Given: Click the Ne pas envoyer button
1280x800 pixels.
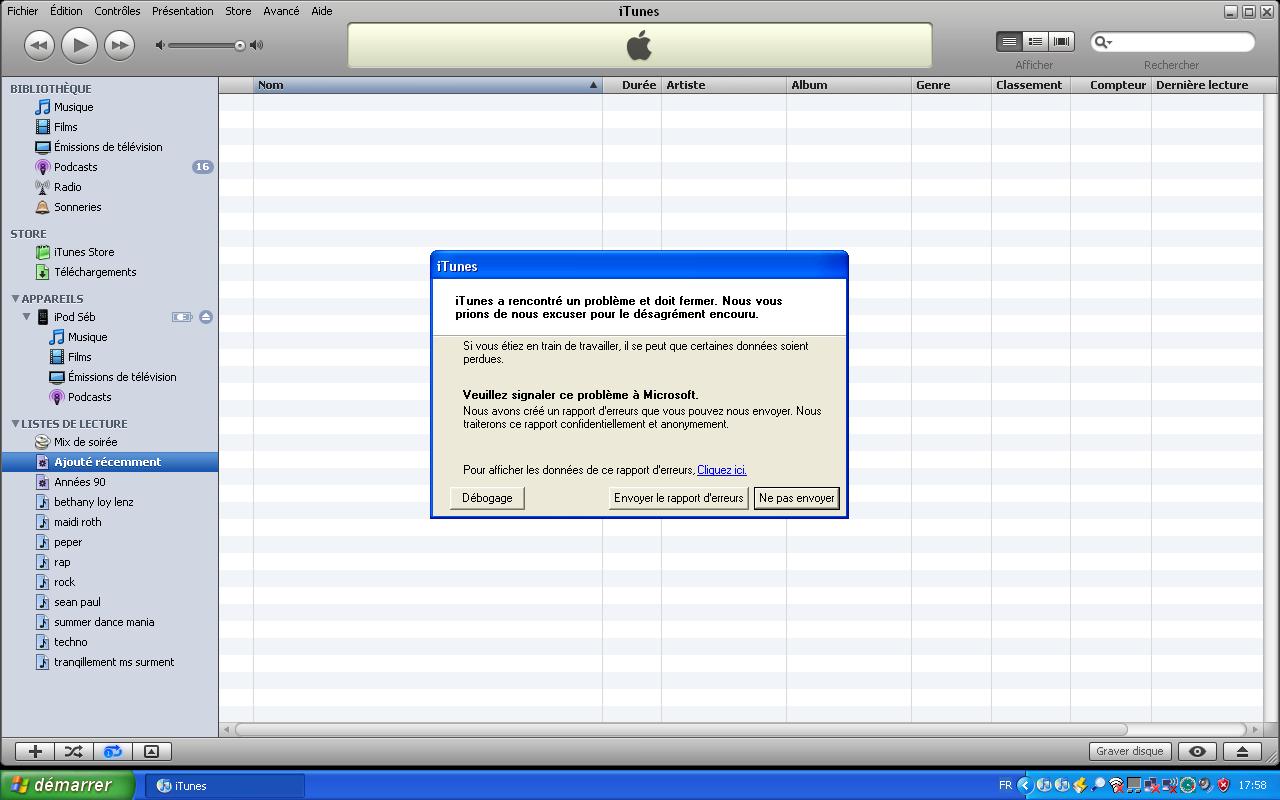Looking at the screenshot, I should (x=796, y=498).
